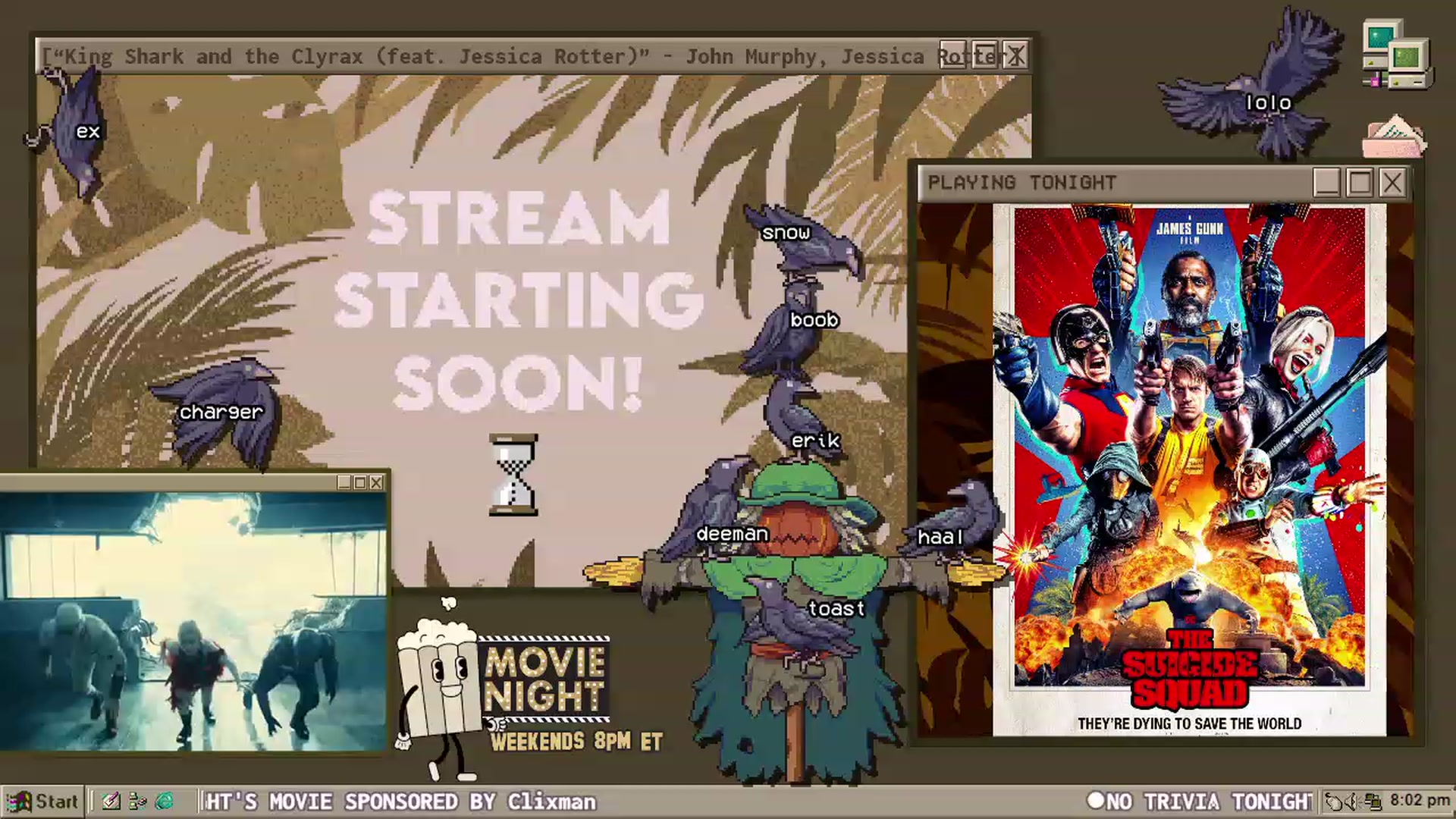
Task: Minimize the small movie clip window
Action: point(344,482)
